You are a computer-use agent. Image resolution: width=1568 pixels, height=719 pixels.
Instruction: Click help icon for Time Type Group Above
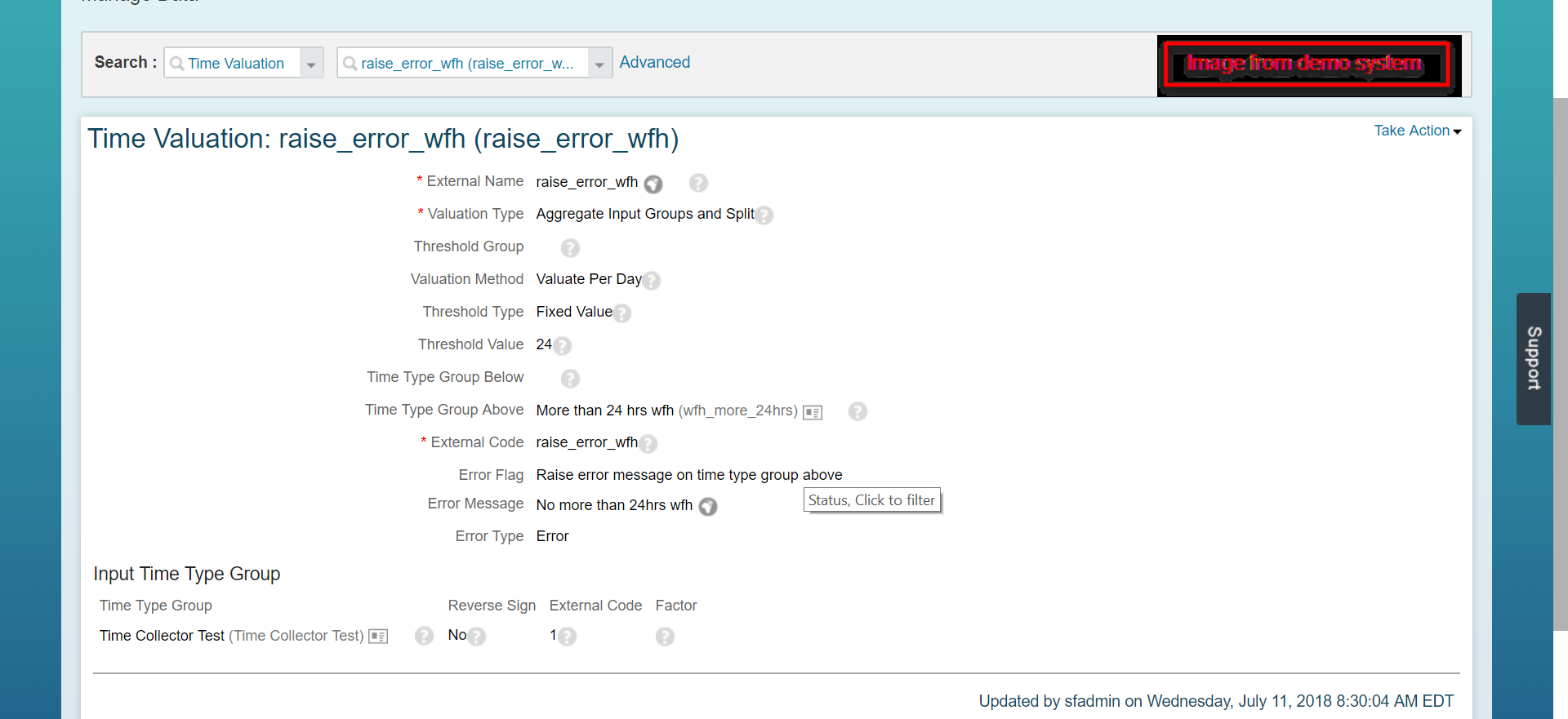(x=857, y=411)
